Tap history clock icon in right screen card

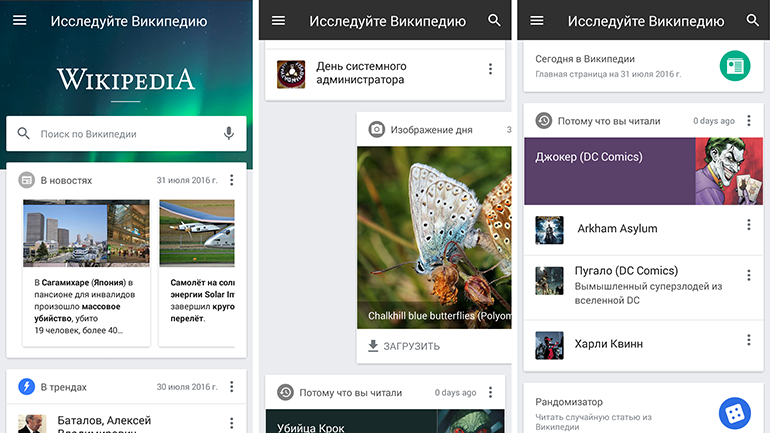pyautogui.click(x=544, y=121)
